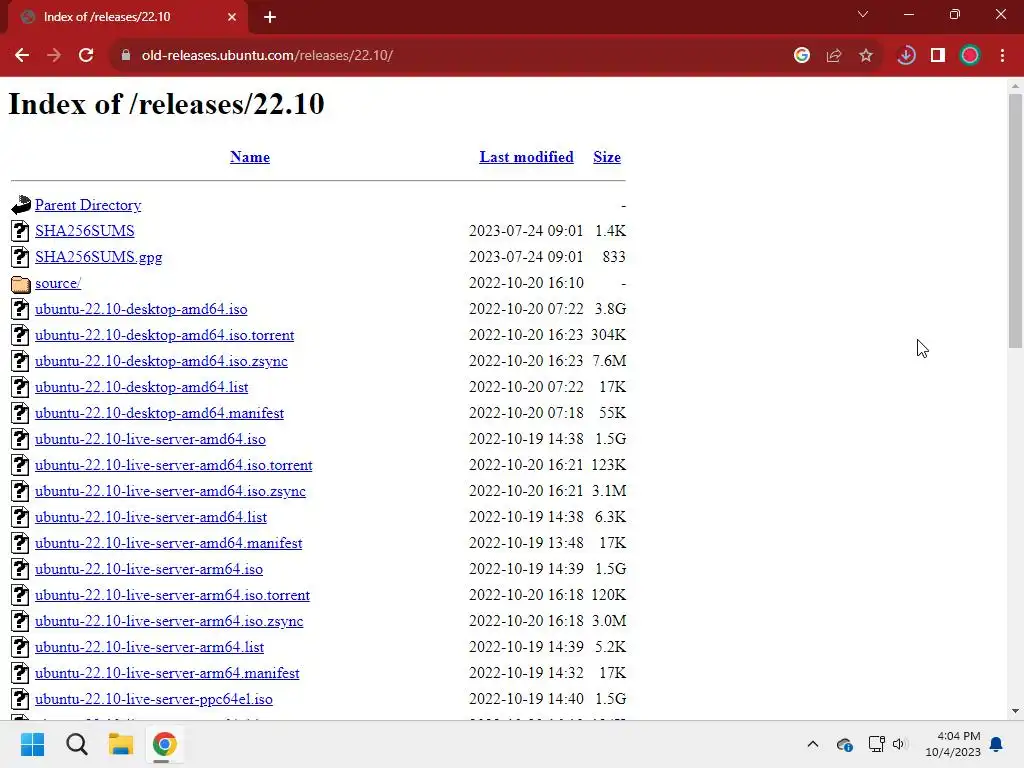Click date 2023-07-24 09:01 for SHA256SUMS.gpg

(x=526, y=257)
